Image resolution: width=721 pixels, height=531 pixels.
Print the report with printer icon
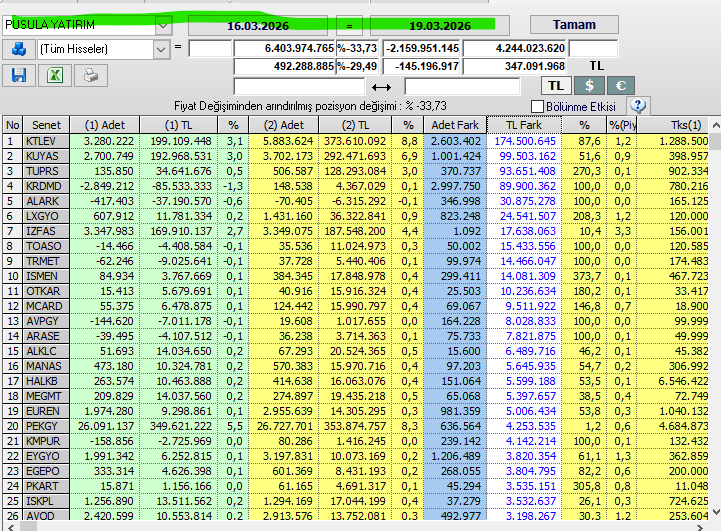(91, 75)
